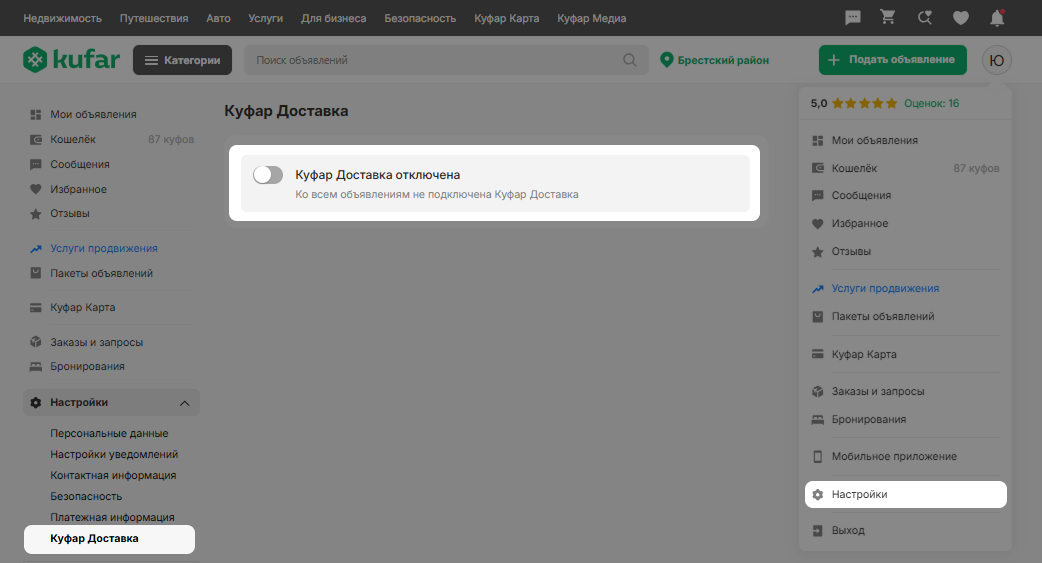Open Мои объявления in the dropdown menu

(875, 140)
